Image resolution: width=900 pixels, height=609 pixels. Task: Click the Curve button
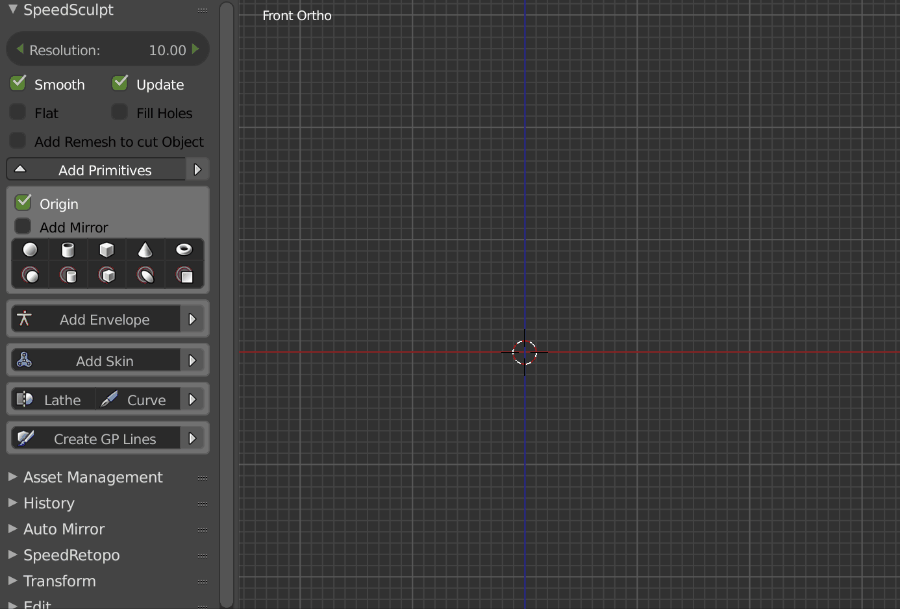(x=138, y=399)
